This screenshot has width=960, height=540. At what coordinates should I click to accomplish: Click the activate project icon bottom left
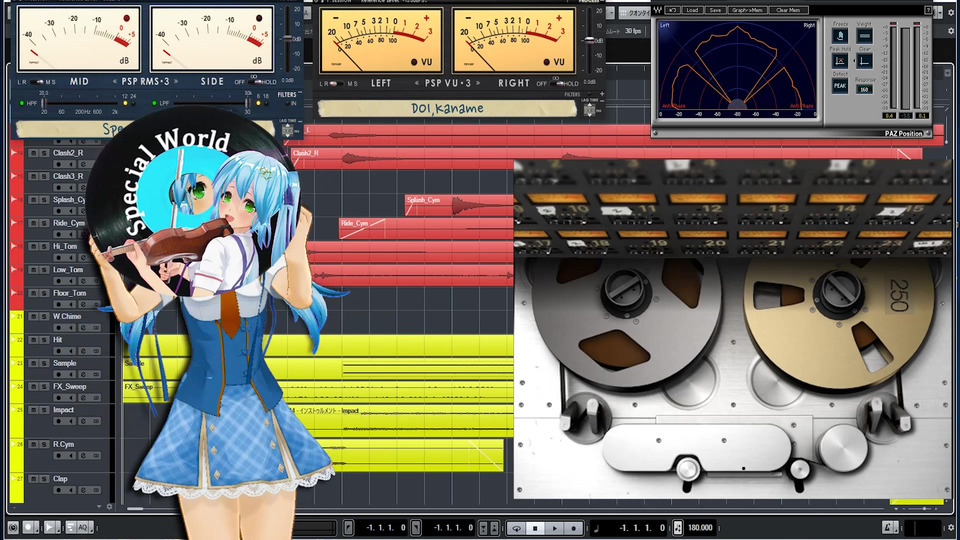tap(12, 527)
